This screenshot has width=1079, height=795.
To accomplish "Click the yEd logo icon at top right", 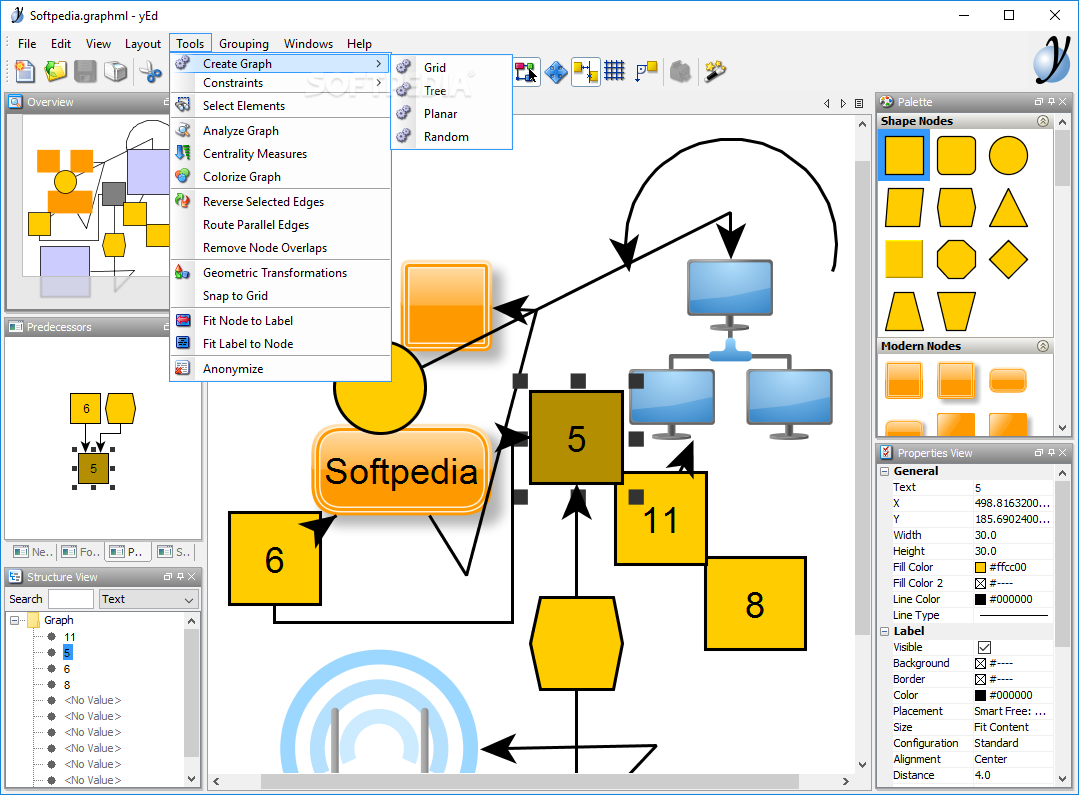I will click(x=1052, y=60).
